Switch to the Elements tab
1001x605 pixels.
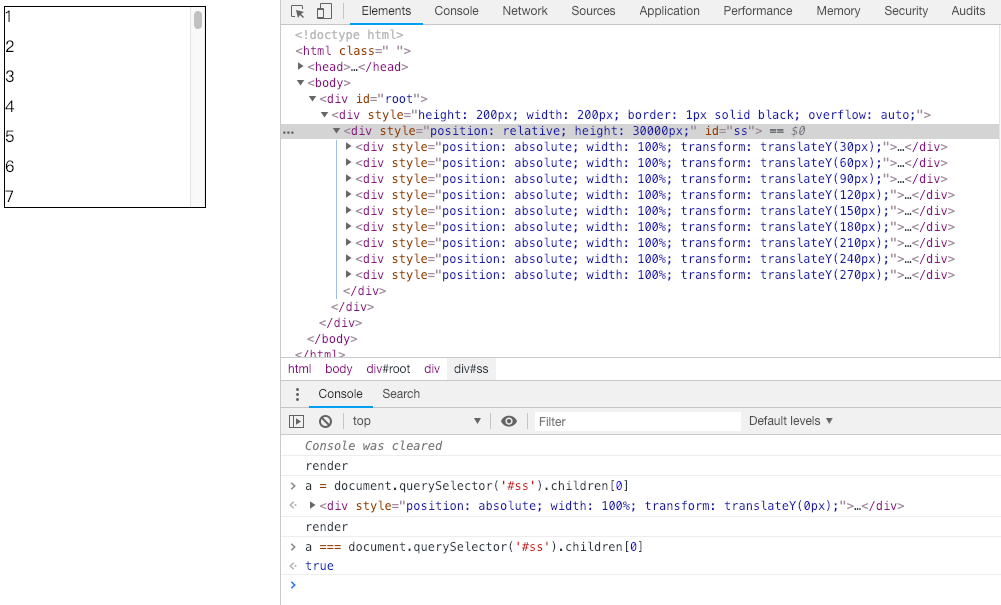386,11
